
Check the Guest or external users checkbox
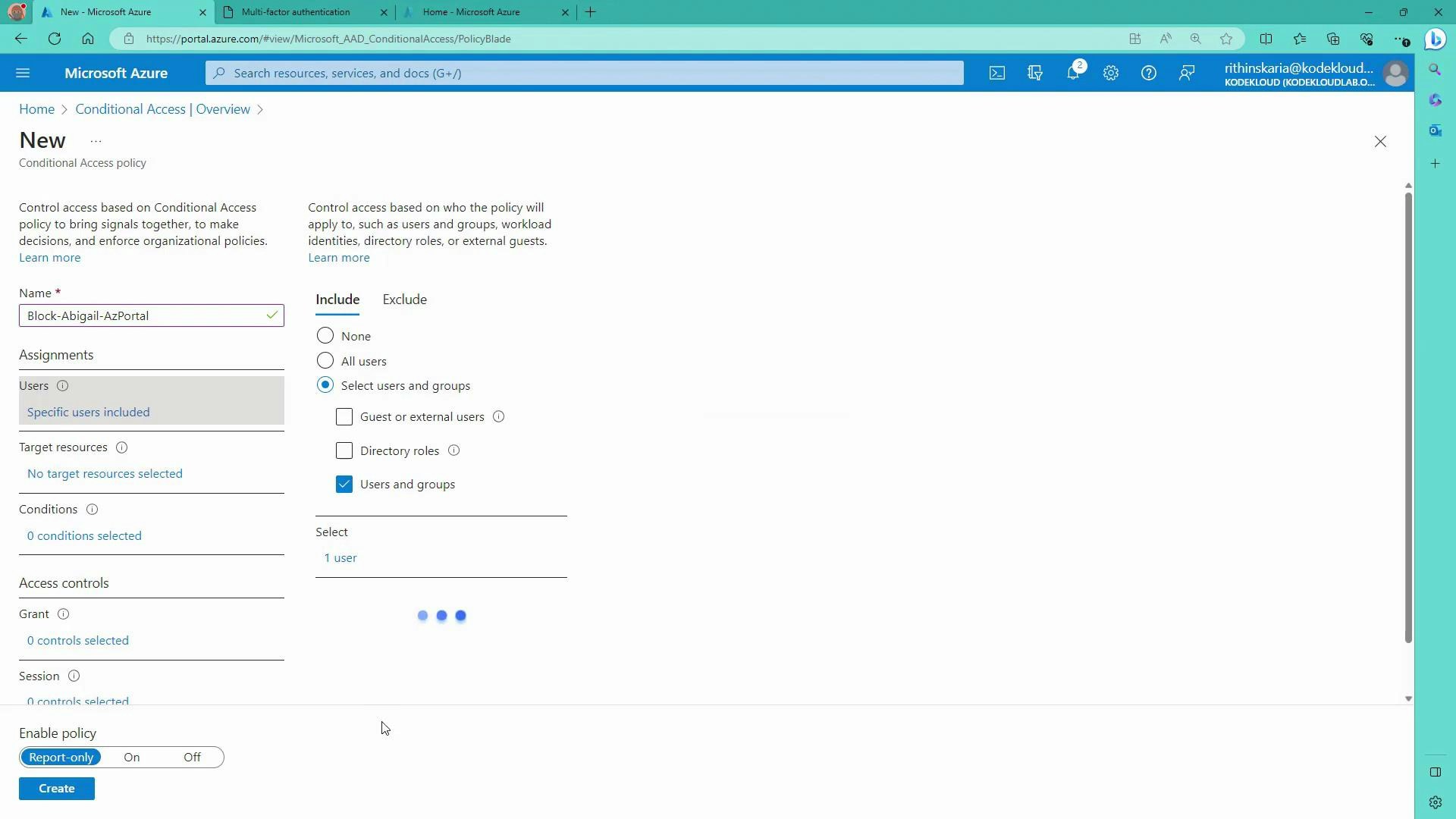(x=344, y=416)
